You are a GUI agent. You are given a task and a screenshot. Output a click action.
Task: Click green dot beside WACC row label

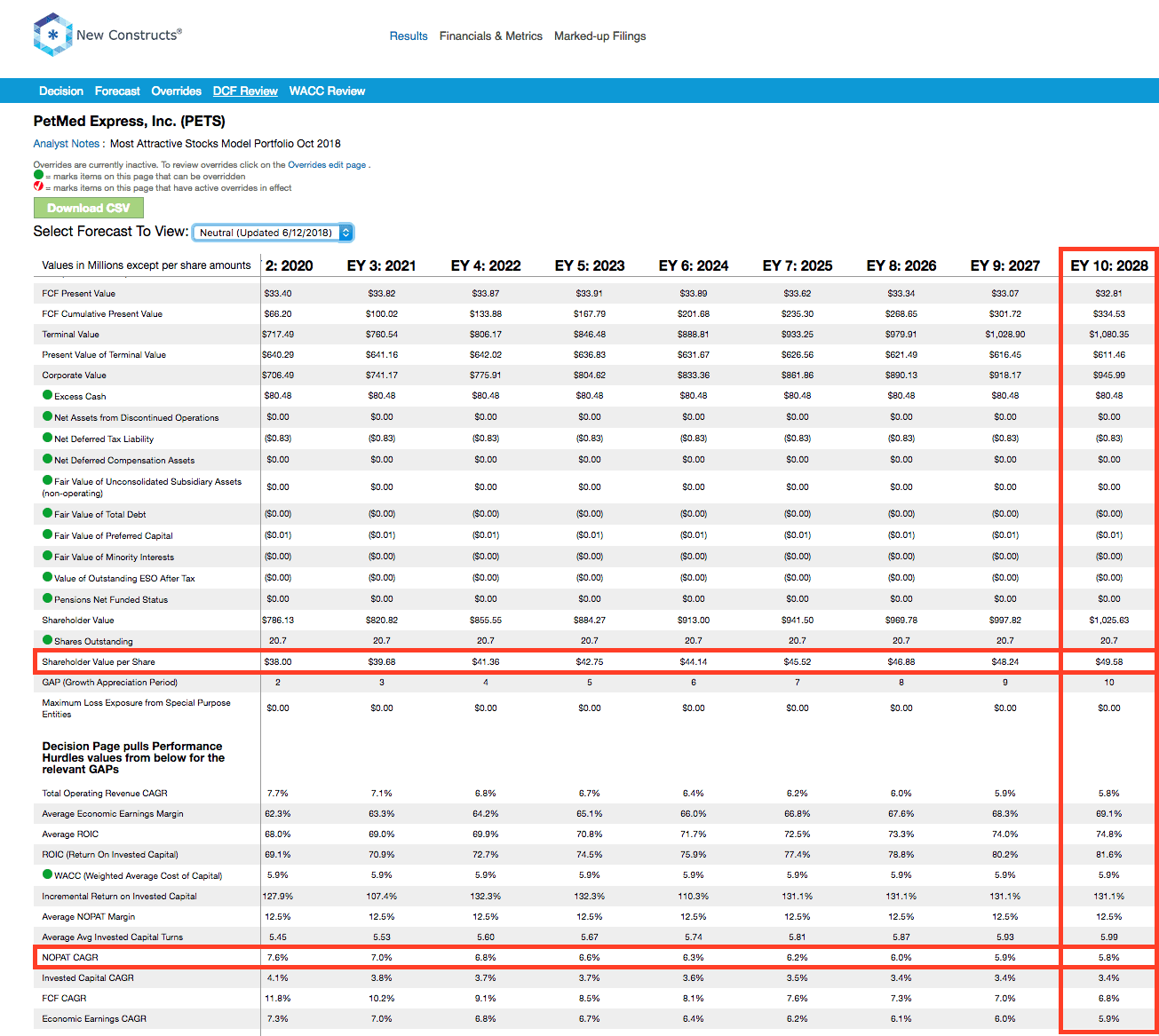48,874
